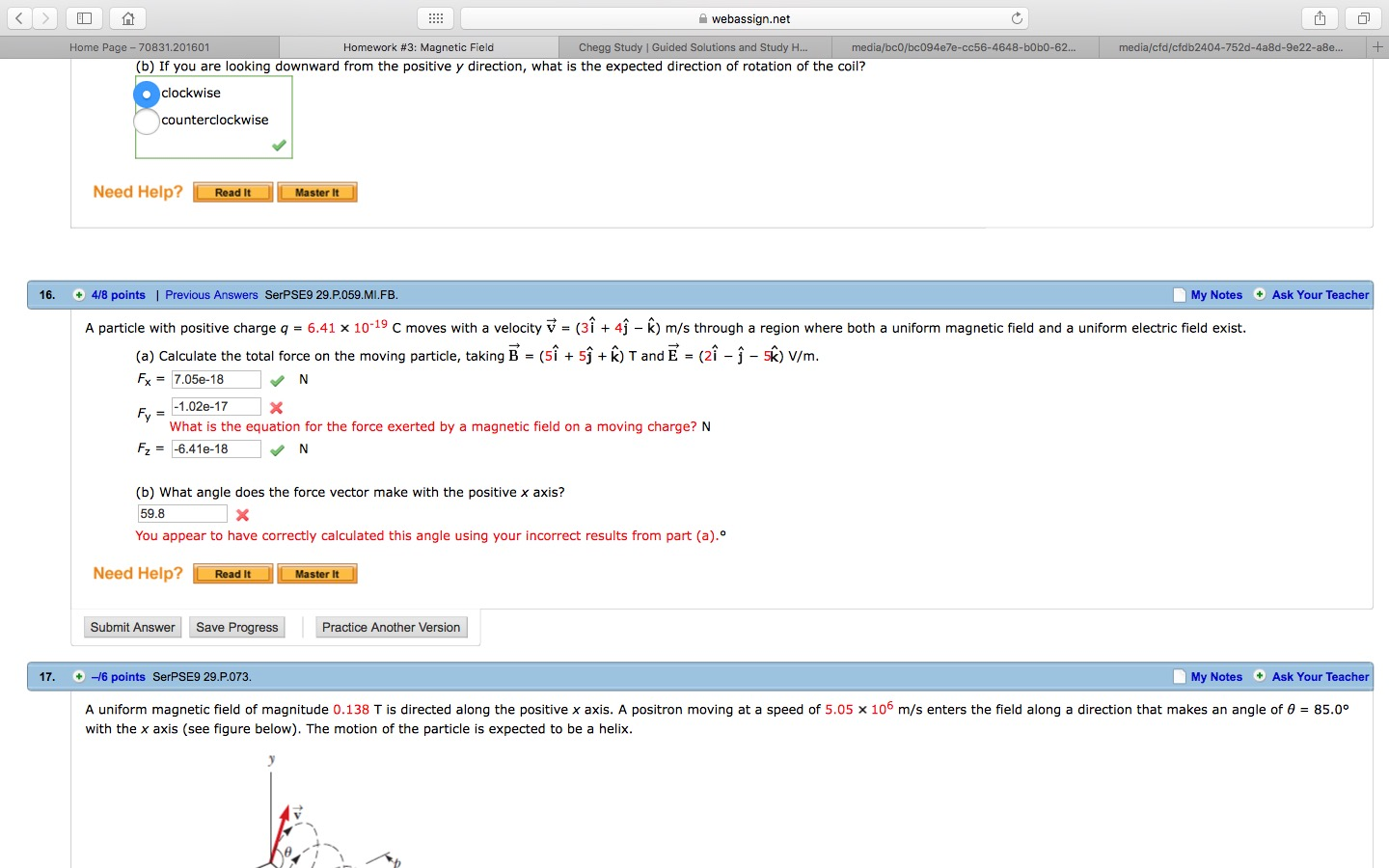This screenshot has height=868, width=1389.
Task: Click plus icon beside Ask Your Teacher question 17
Action: tap(1260, 676)
